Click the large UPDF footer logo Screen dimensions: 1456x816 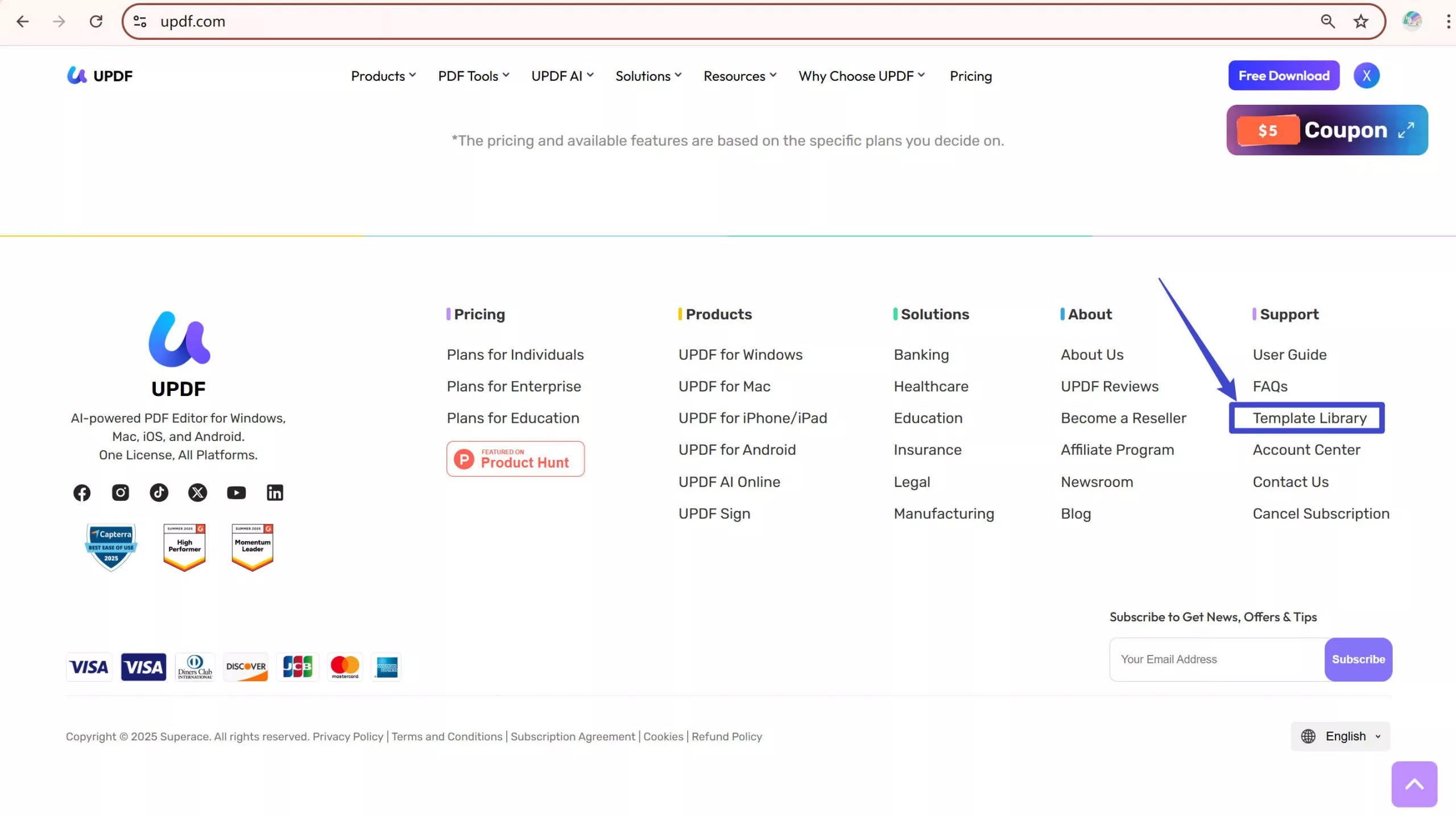pyautogui.click(x=179, y=354)
